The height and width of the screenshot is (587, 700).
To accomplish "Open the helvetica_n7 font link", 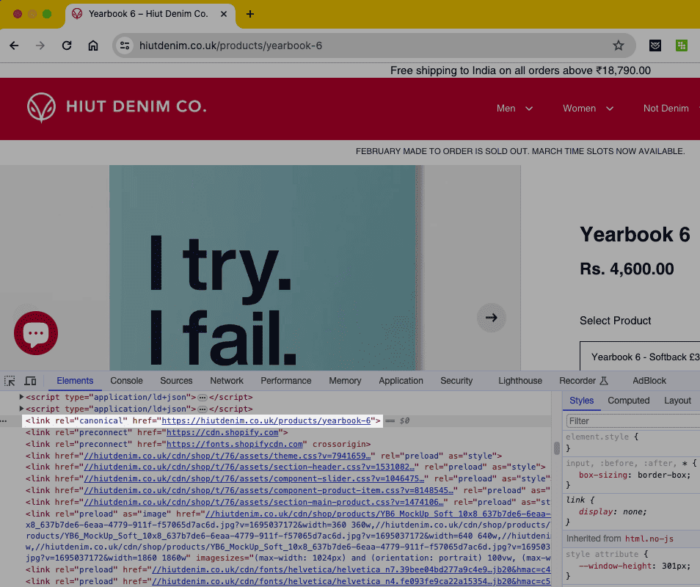I will point(351,570).
